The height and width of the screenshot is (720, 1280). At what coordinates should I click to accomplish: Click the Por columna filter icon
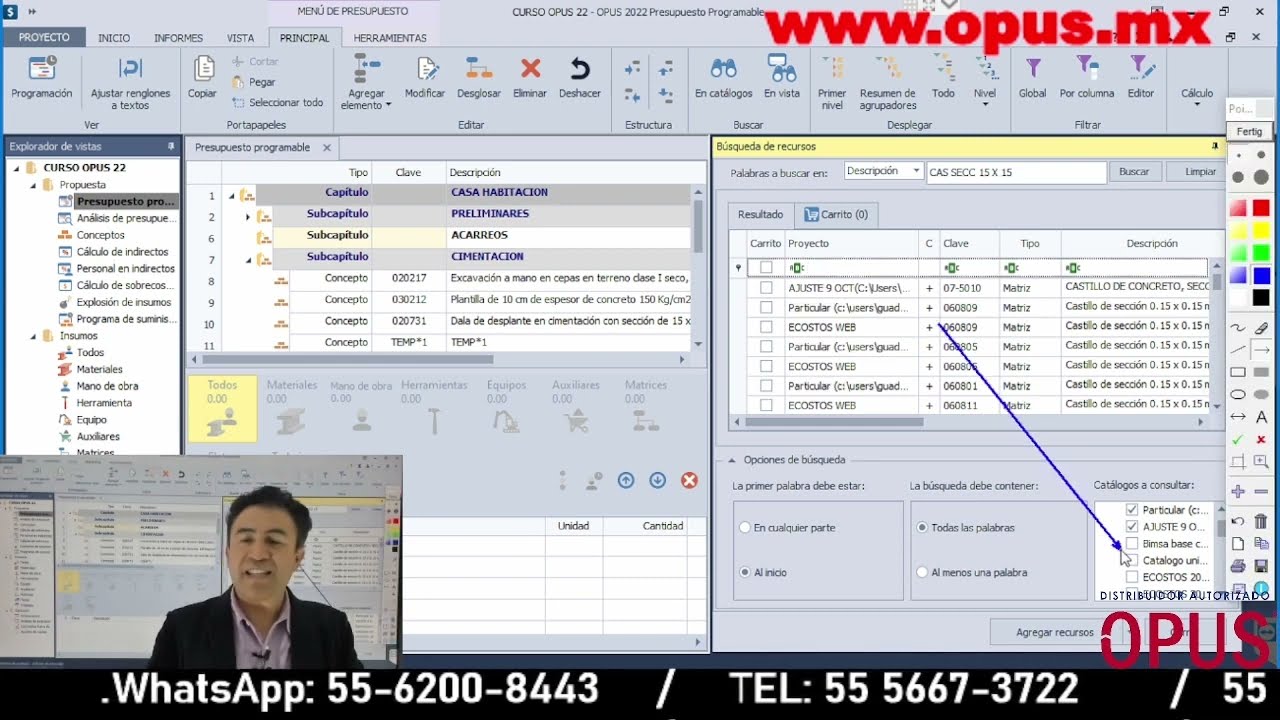click(1087, 69)
